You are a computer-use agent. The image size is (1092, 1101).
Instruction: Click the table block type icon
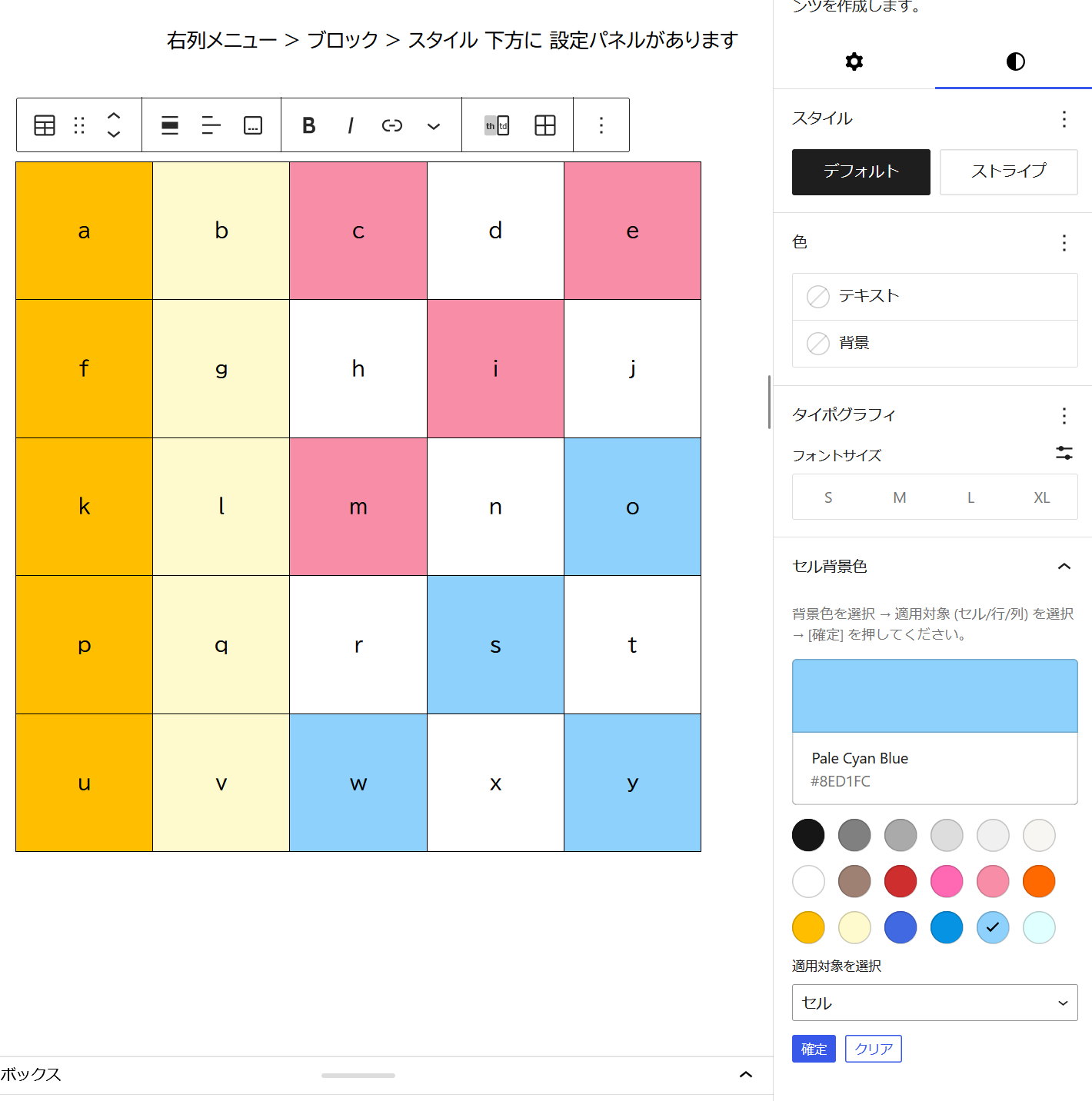tap(45, 125)
